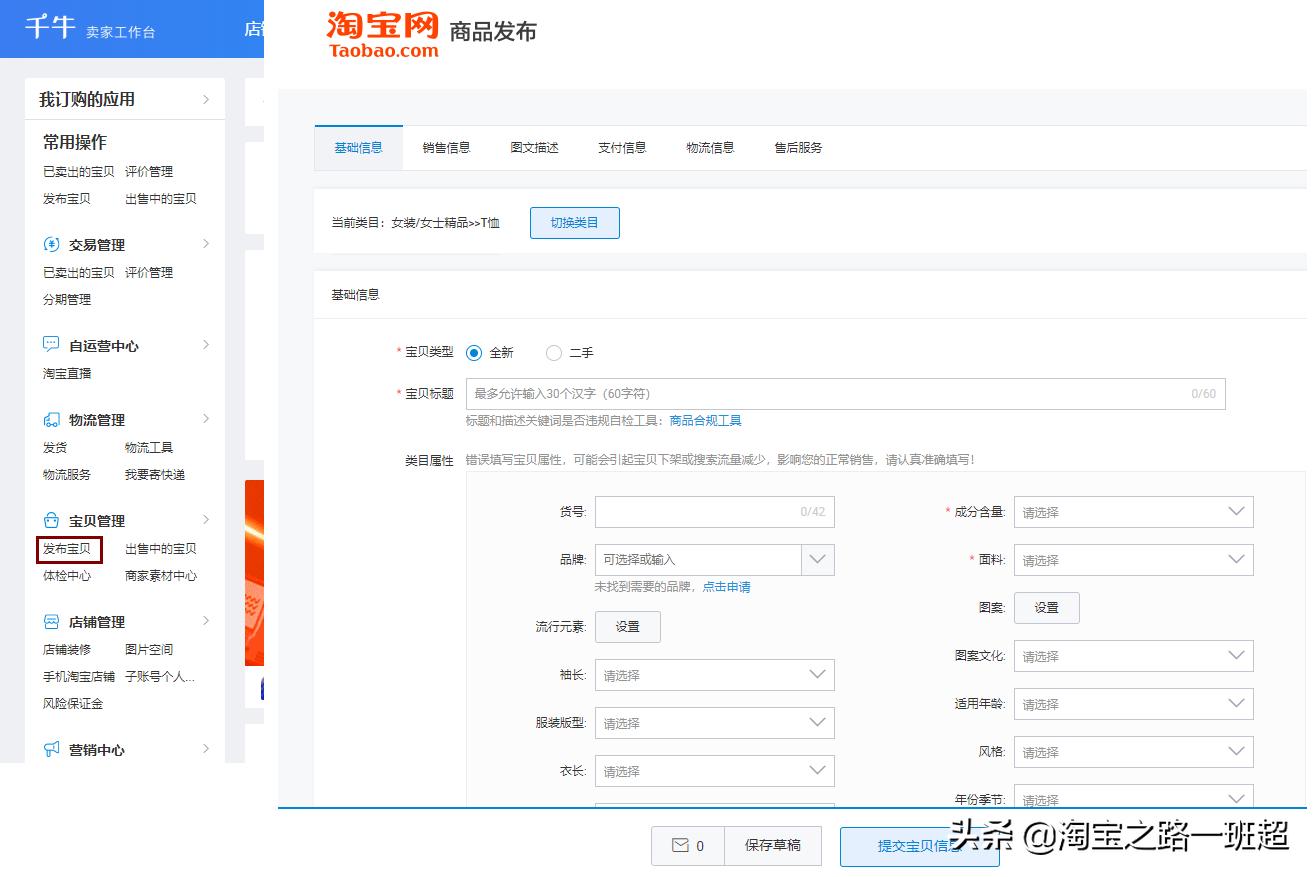Click the 切换类目 category switch button
The height and width of the screenshot is (877, 1314).
(575, 223)
